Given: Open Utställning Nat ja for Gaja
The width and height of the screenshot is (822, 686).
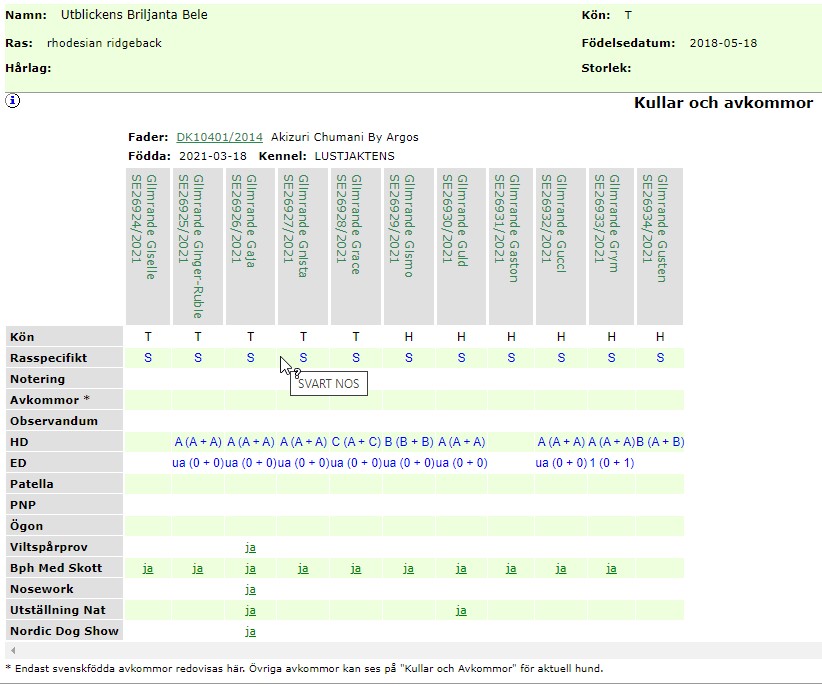Looking at the screenshot, I should [x=251, y=611].
